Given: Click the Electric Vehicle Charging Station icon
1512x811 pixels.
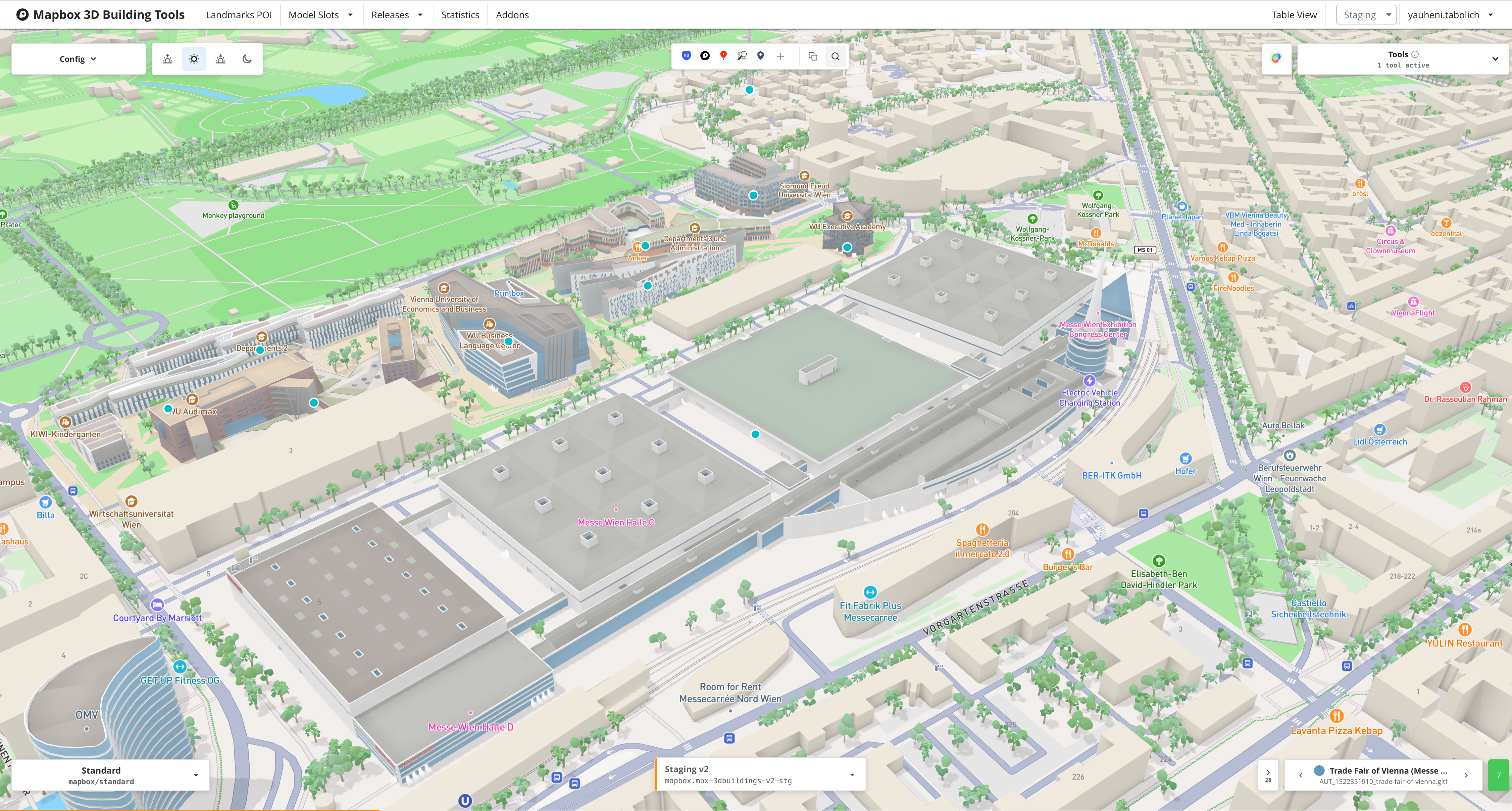Looking at the screenshot, I should (x=1089, y=380).
